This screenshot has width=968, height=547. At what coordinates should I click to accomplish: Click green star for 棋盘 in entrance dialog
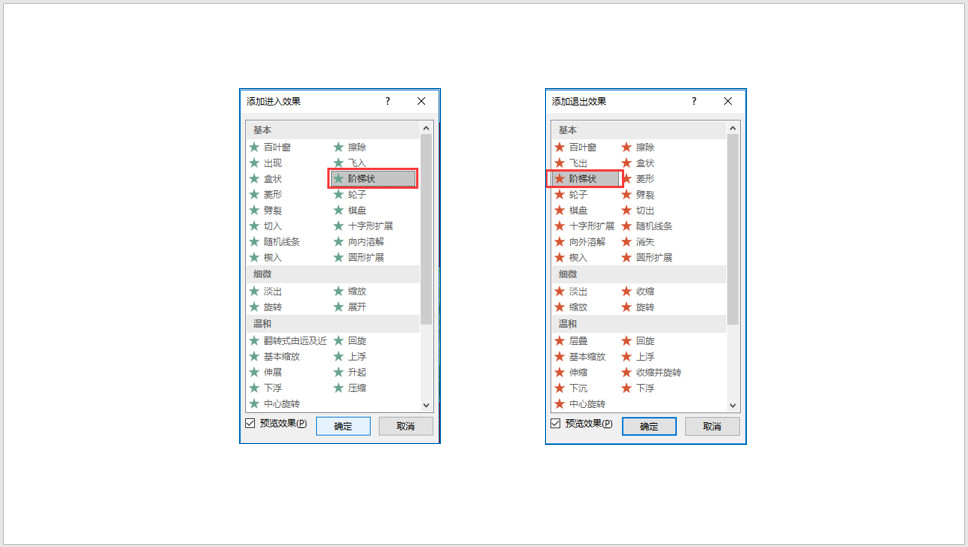[338, 210]
